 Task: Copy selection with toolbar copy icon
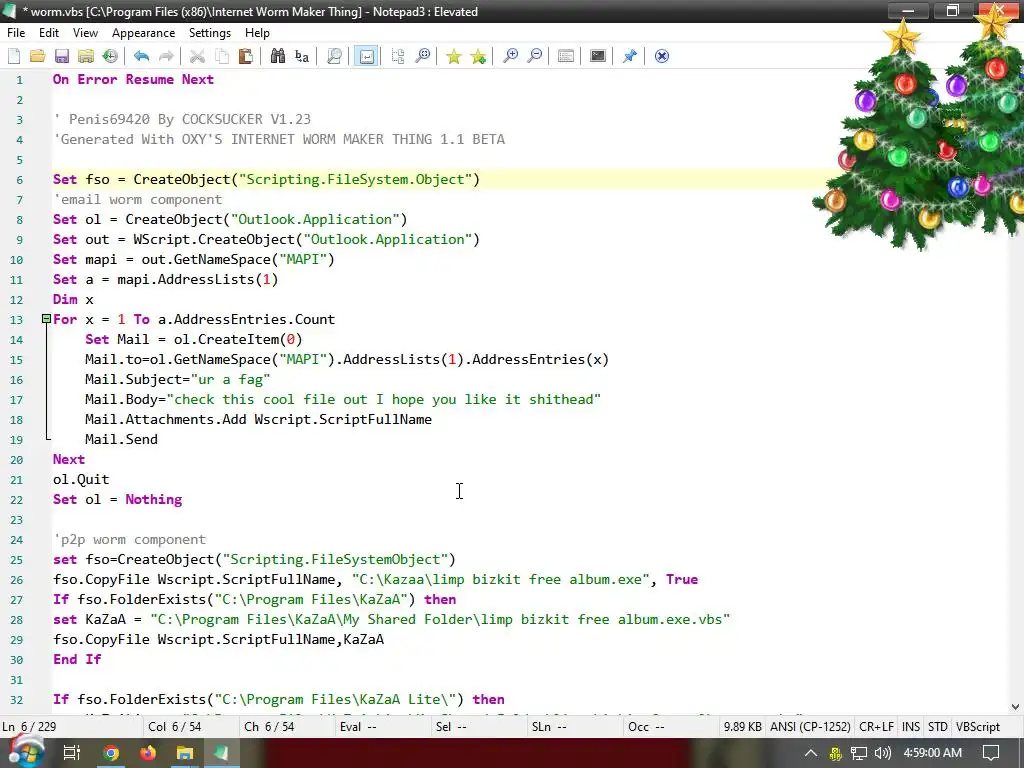[222, 56]
